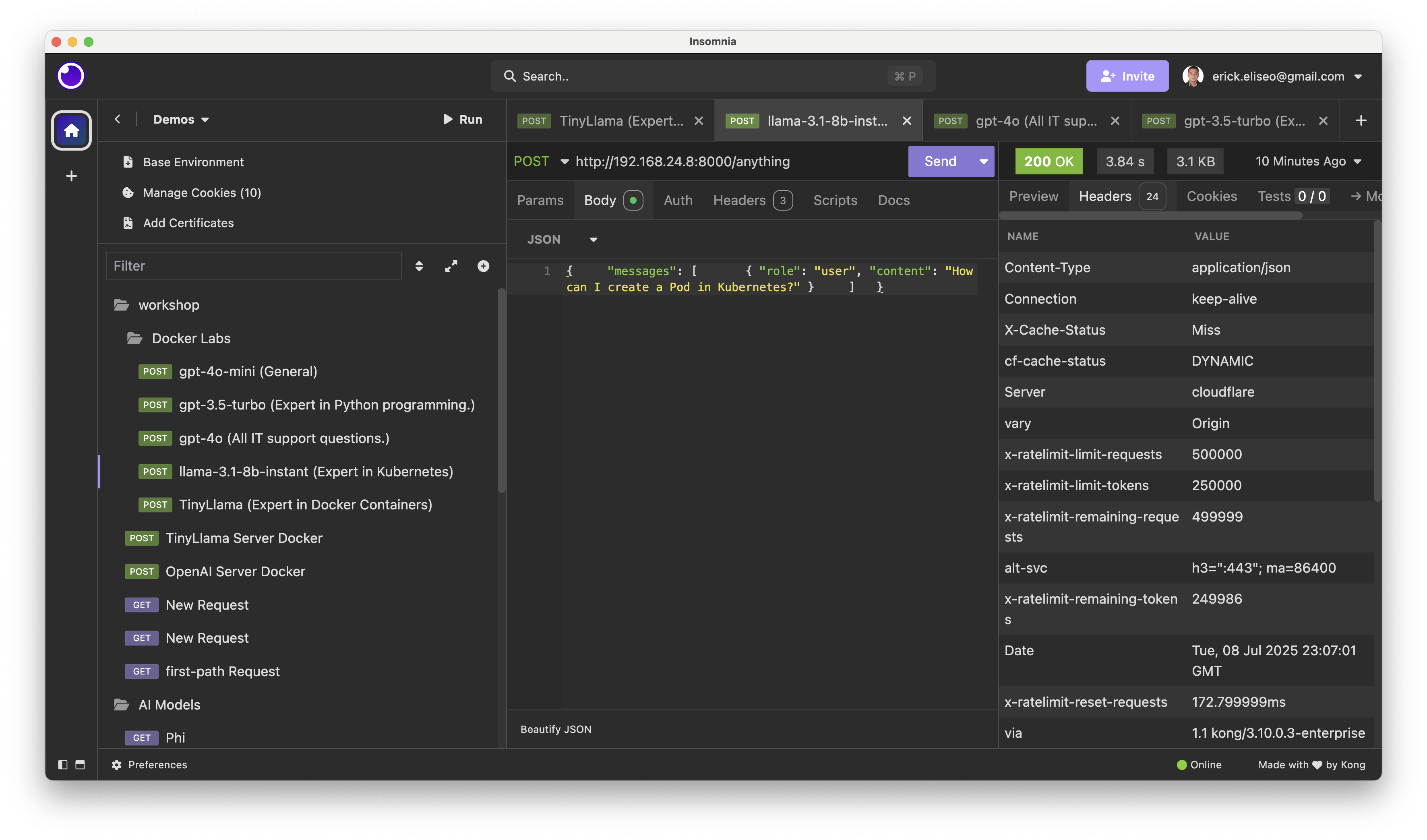Open the Scripts tab
Image resolution: width=1427 pixels, height=840 pixels.
tap(835, 201)
